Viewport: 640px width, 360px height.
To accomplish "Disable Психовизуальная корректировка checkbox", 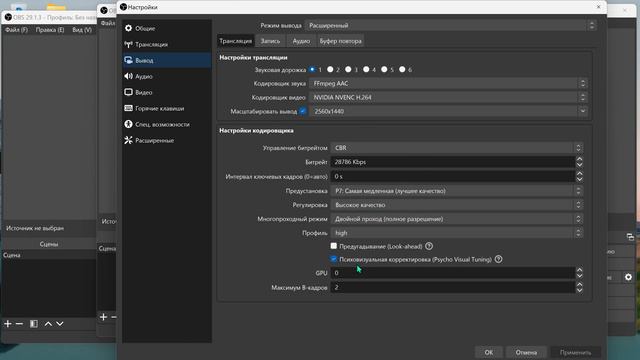I will (x=333, y=259).
